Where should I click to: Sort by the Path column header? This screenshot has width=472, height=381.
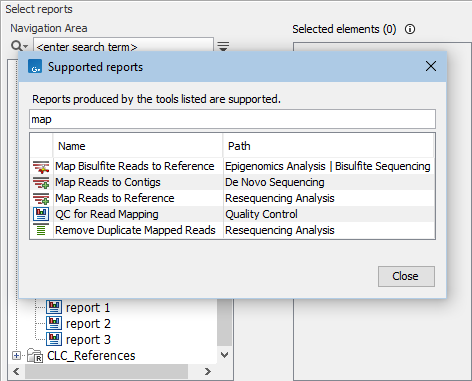pyautogui.click(x=329, y=146)
